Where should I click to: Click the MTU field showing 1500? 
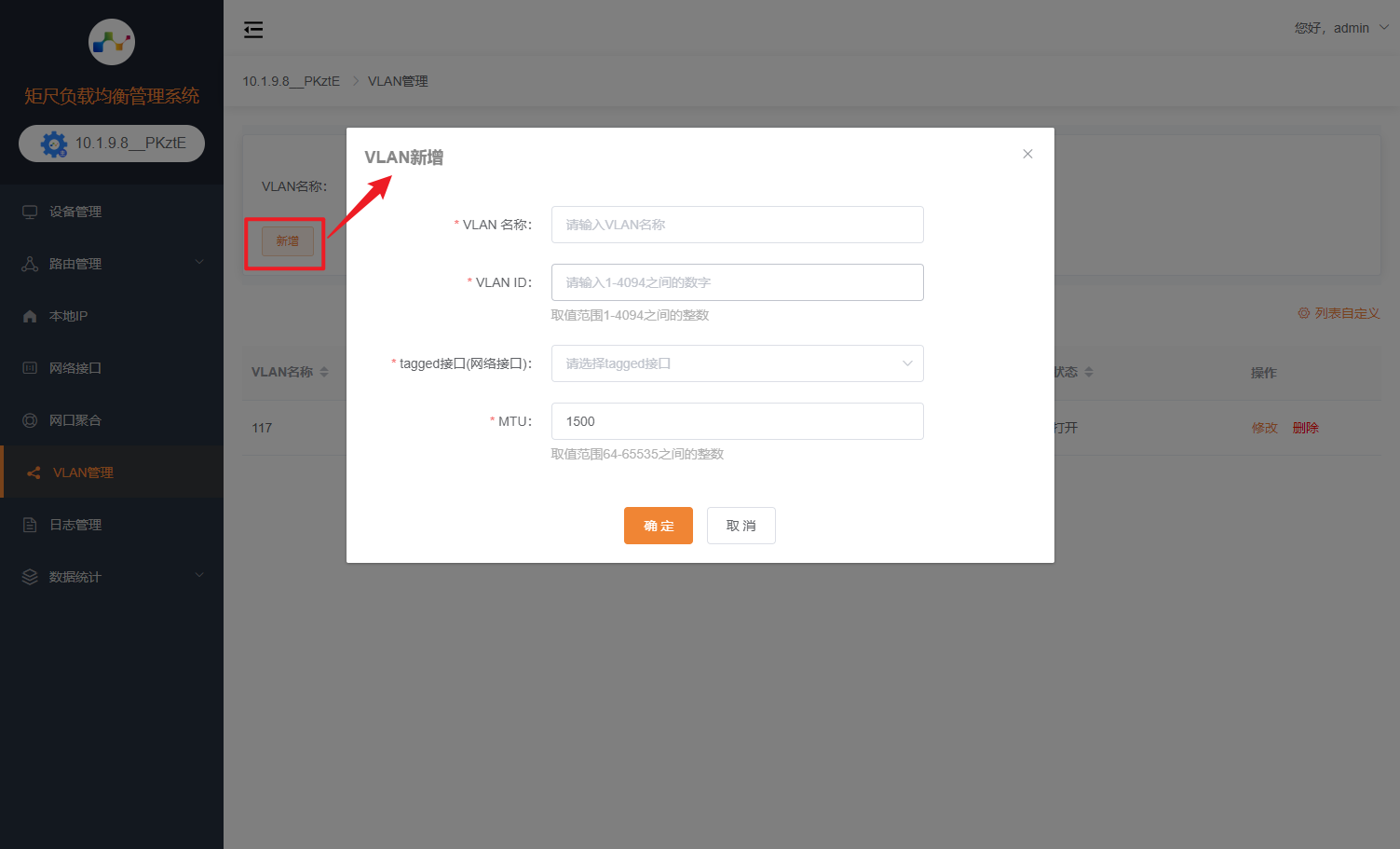tap(737, 421)
